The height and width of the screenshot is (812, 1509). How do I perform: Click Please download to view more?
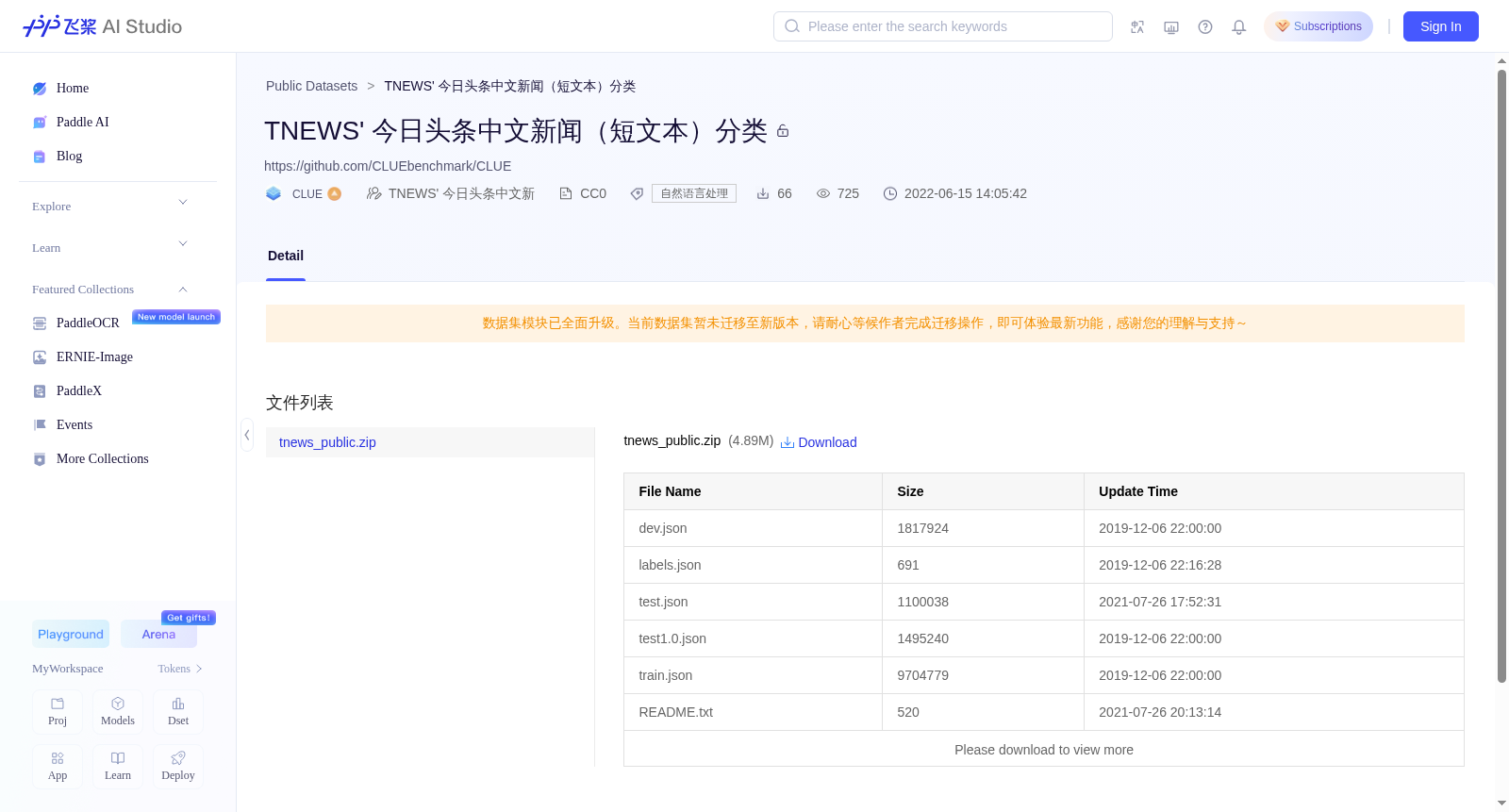[x=1044, y=750]
